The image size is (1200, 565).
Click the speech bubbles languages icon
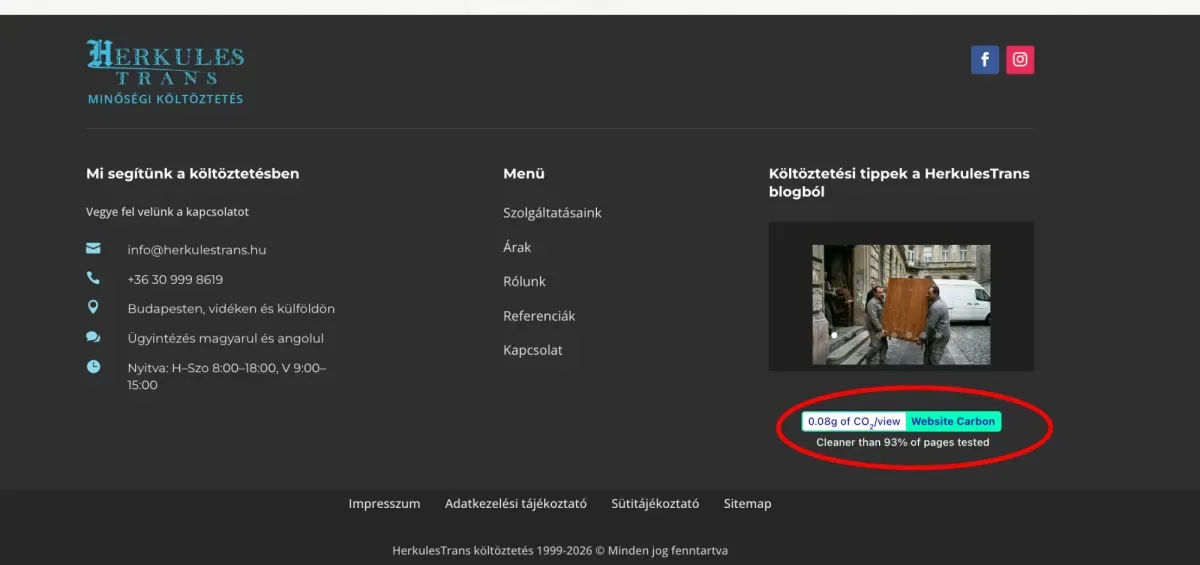(x=93, y=337)
